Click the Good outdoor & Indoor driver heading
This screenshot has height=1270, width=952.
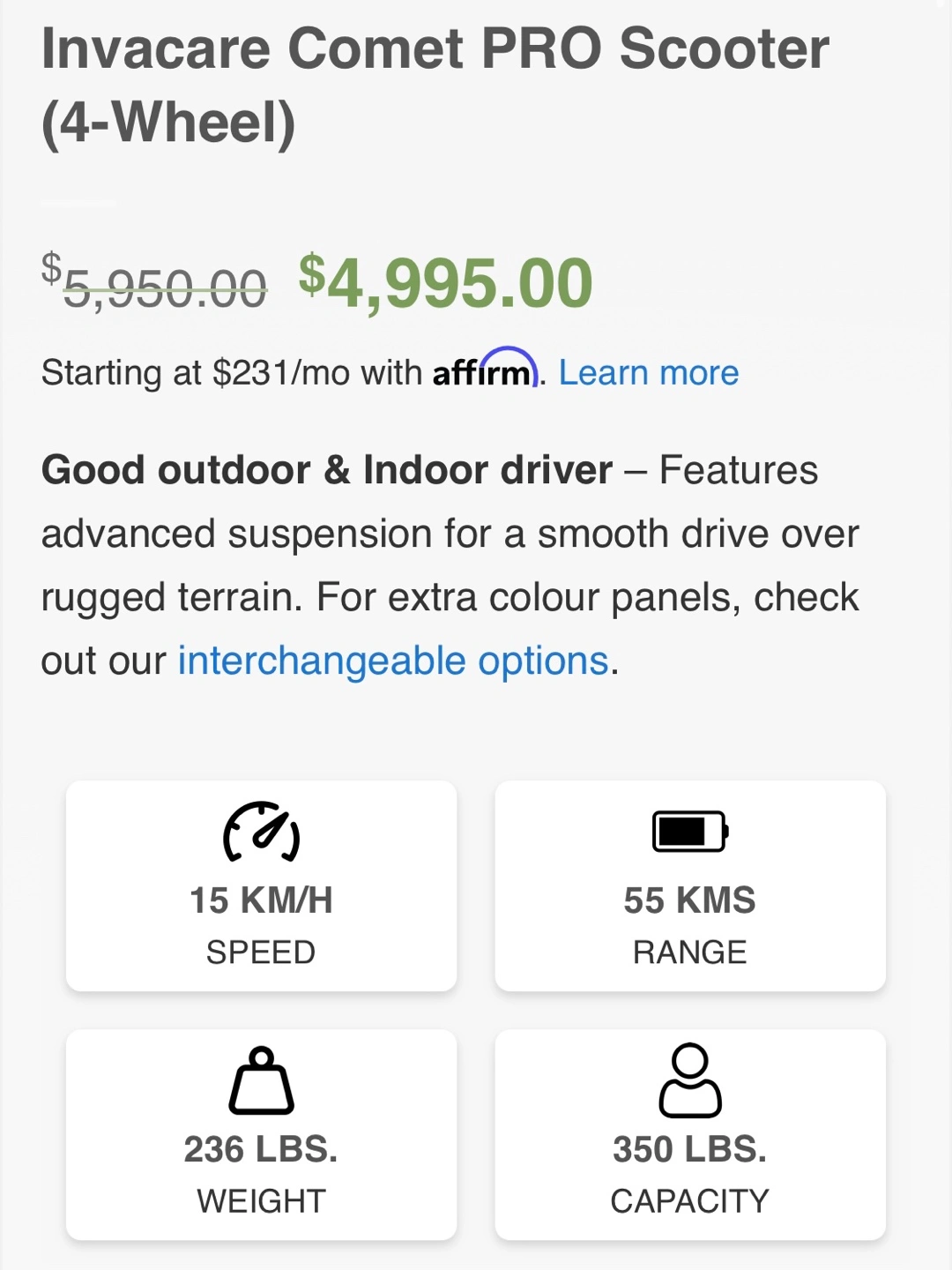(x=327, y=470)
